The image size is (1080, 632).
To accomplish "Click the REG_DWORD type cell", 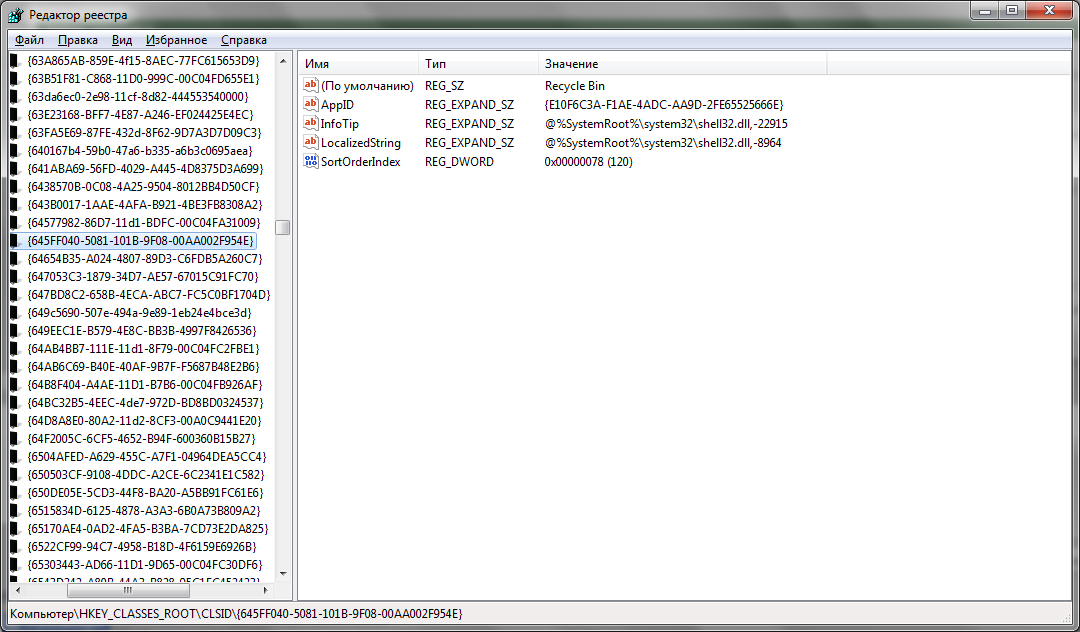I will 459,162.
